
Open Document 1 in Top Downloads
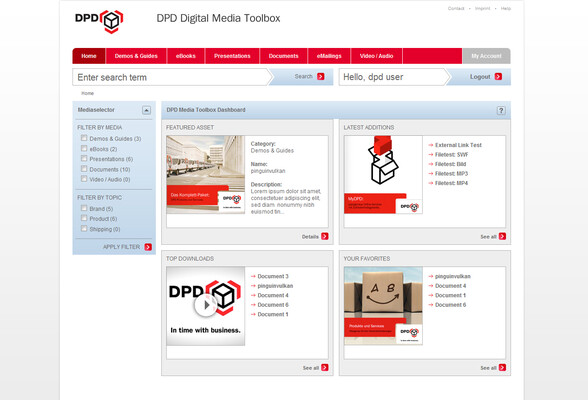point(273,315)
